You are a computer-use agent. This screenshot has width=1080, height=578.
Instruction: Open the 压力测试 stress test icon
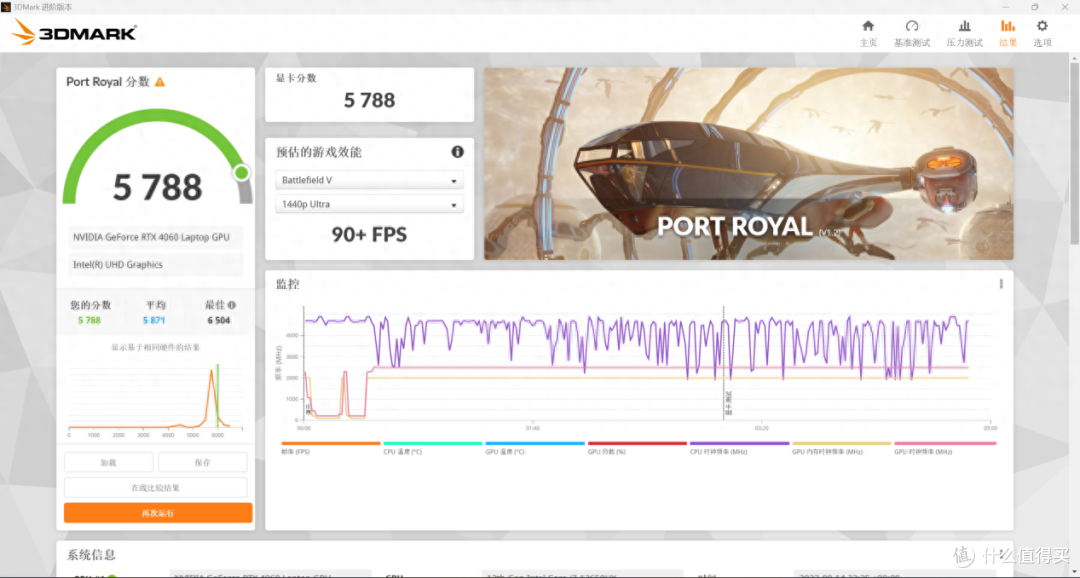point(964,26)
